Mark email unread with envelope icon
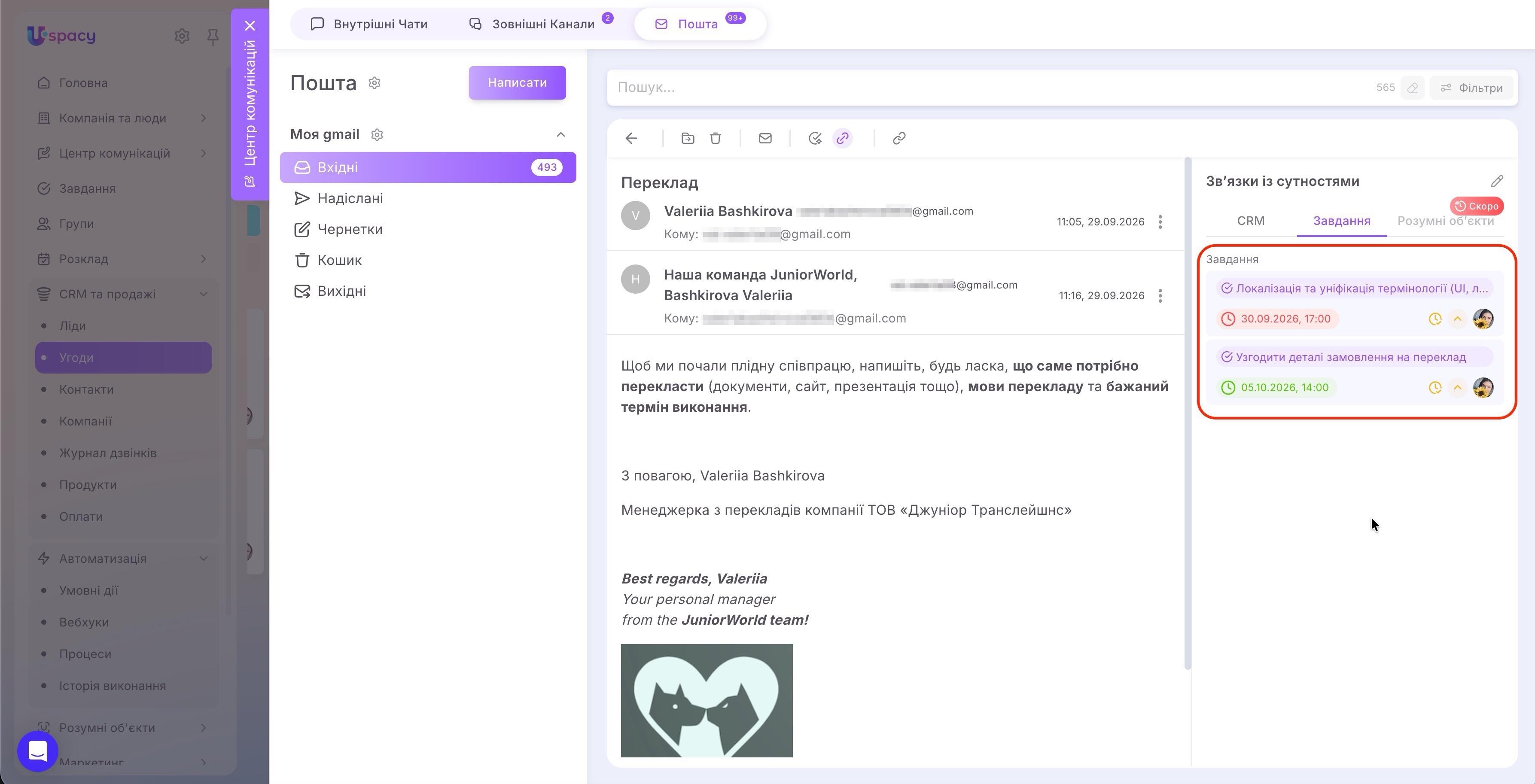The height and width of the screenshot is (784, 1535). [x=765, y=138]
